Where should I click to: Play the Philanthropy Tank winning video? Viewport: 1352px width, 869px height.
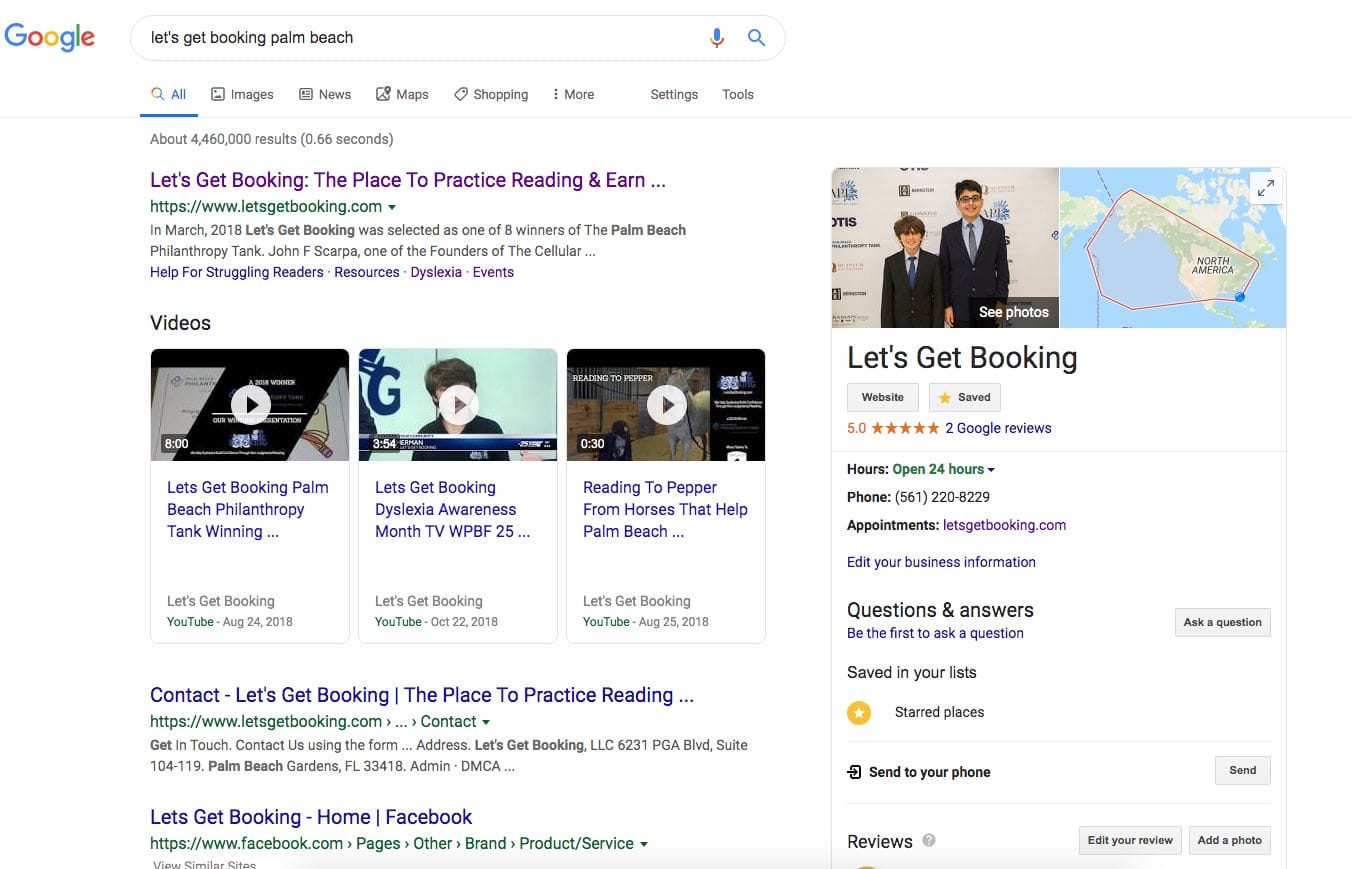click(250, 405)
